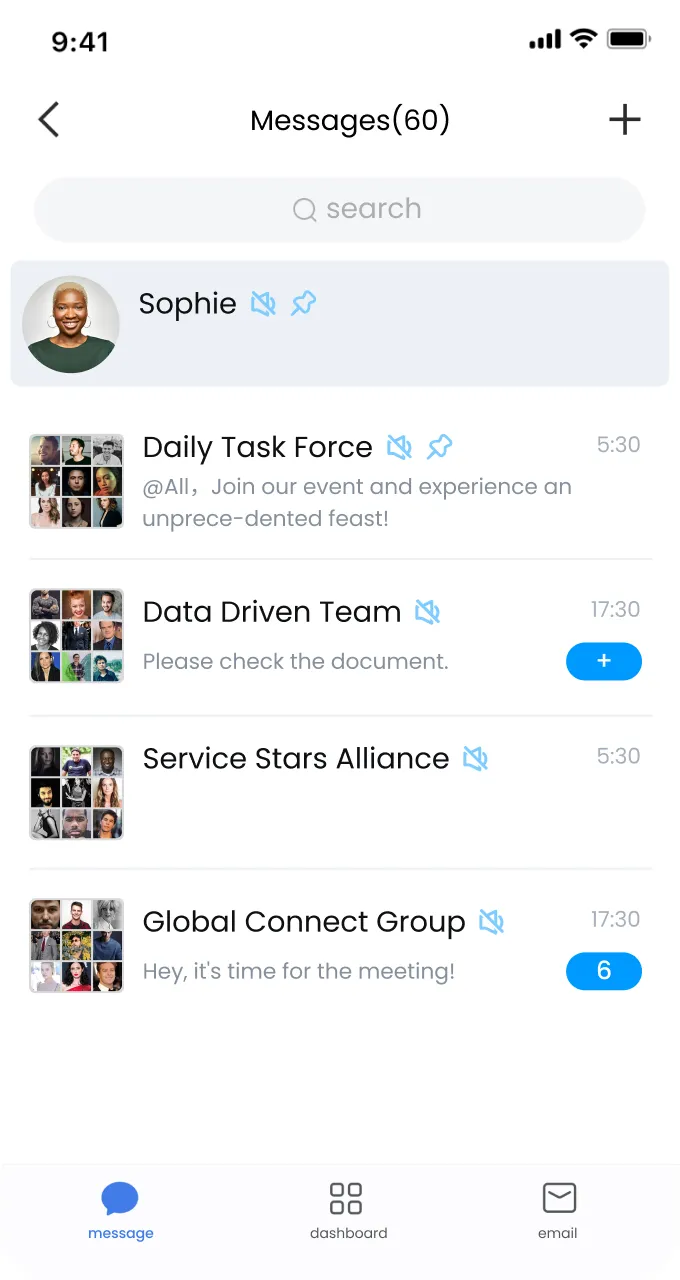The width and height of the screenshot is (680, 1280).
Task: Click the pin icon beside Daily Task Force
Action: (439, 447)
